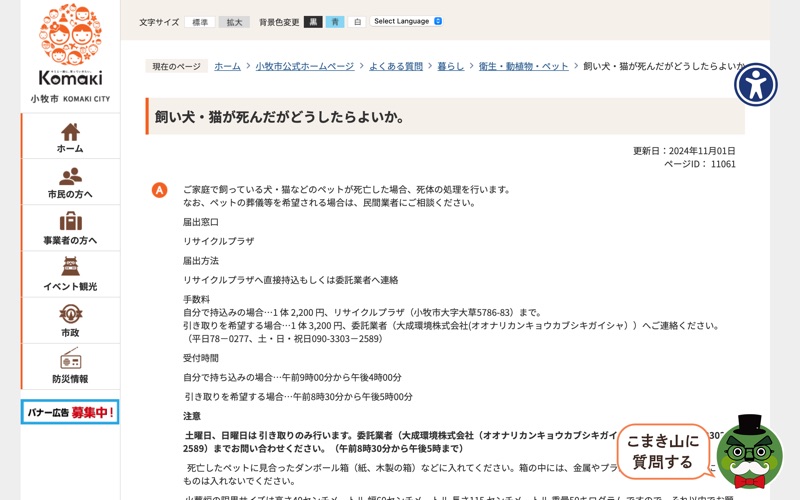Open よくある質問 breadcrumb link
Image resolution: width=800 pixels, height=500 pixels.
[396, 66]
